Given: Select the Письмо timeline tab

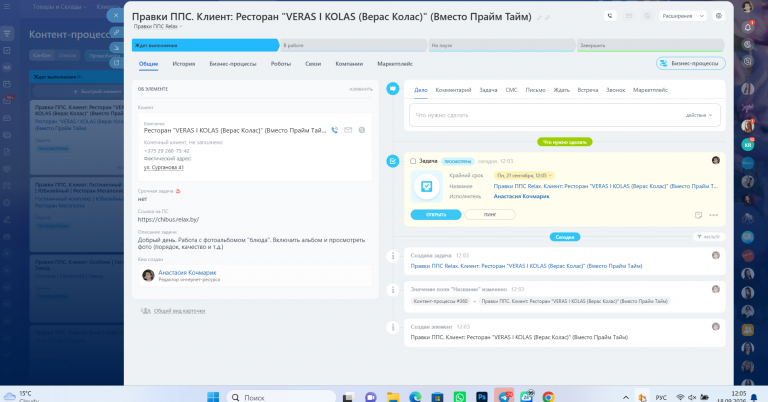Looking at the screenshot, I should [535, 90].
